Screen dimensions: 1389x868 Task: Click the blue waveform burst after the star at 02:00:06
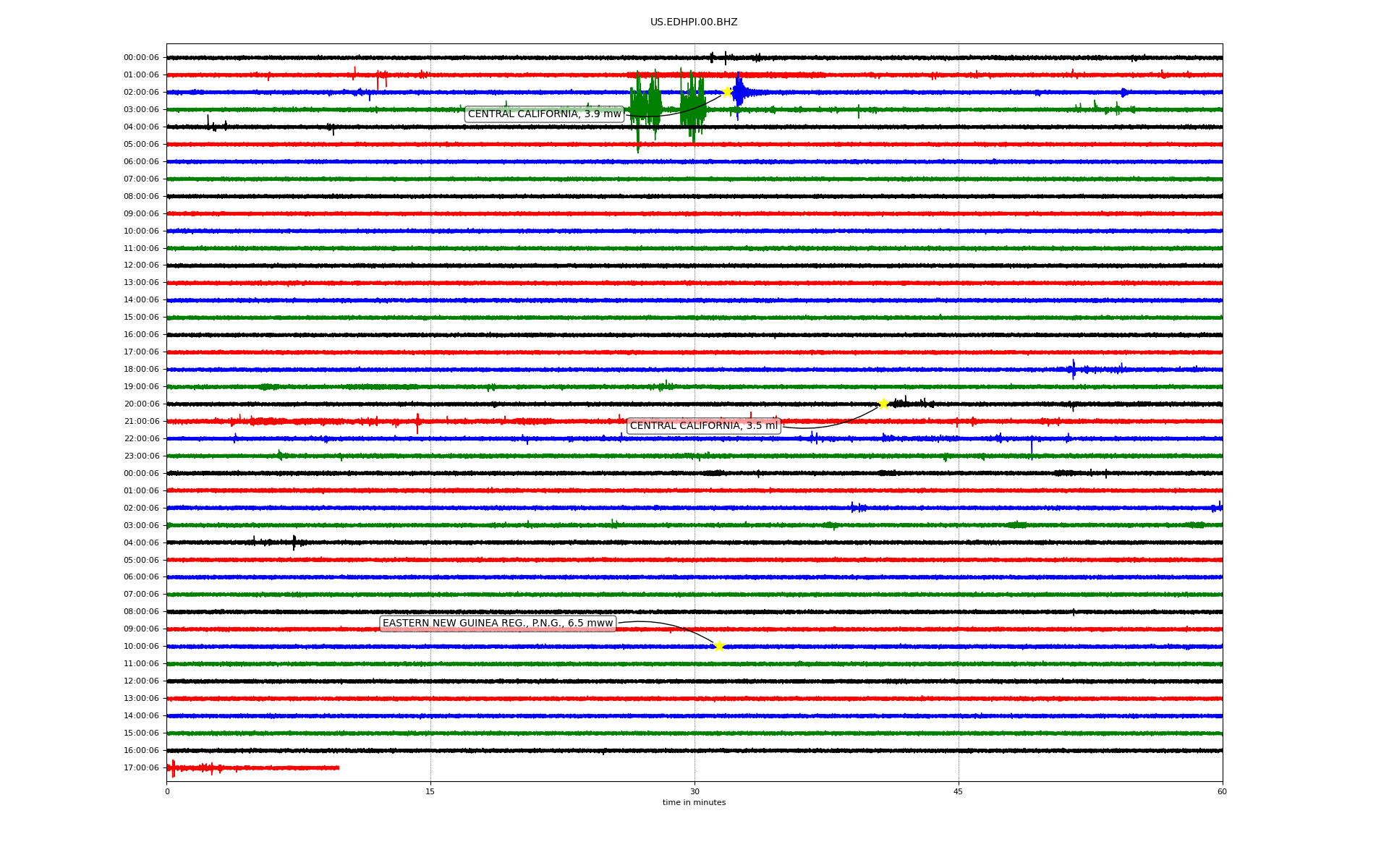click(739, 92)
